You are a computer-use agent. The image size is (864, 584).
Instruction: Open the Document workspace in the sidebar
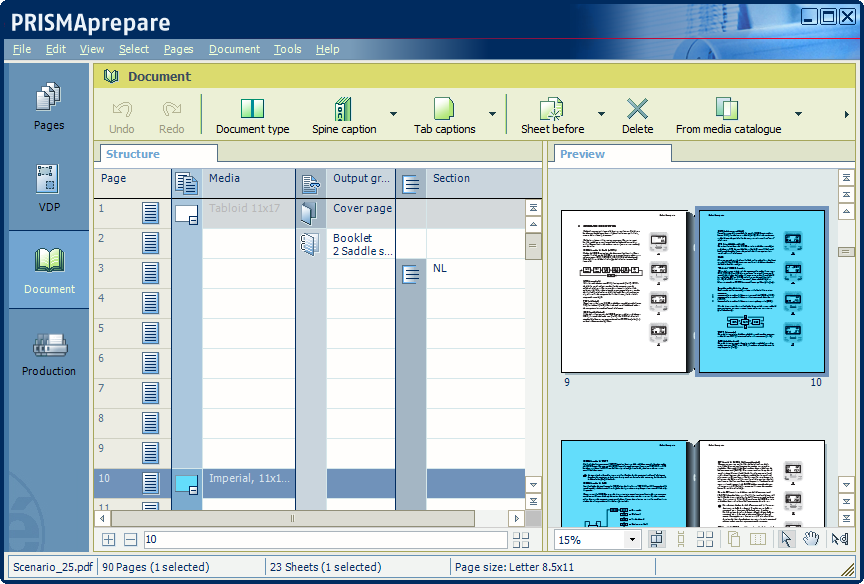[x=49, y=270]
